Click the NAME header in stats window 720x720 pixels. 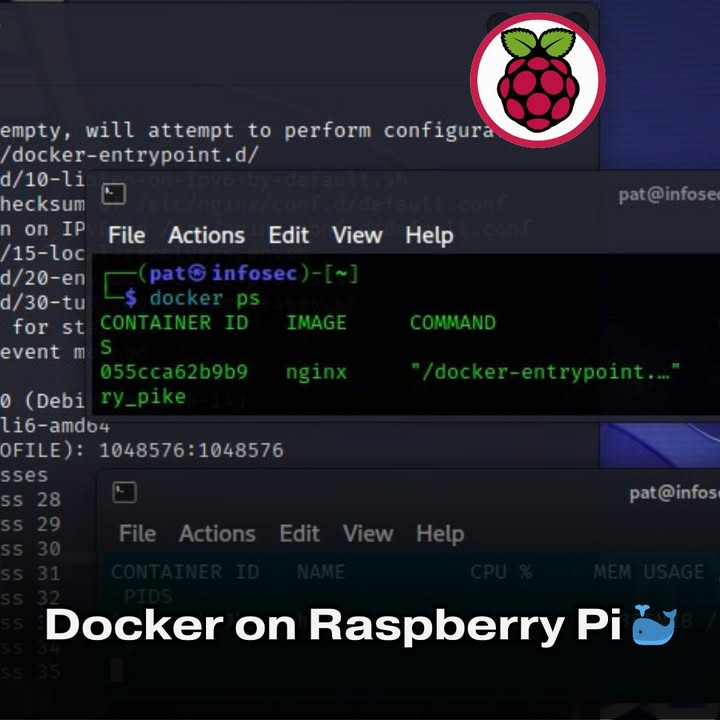point(321,572)
